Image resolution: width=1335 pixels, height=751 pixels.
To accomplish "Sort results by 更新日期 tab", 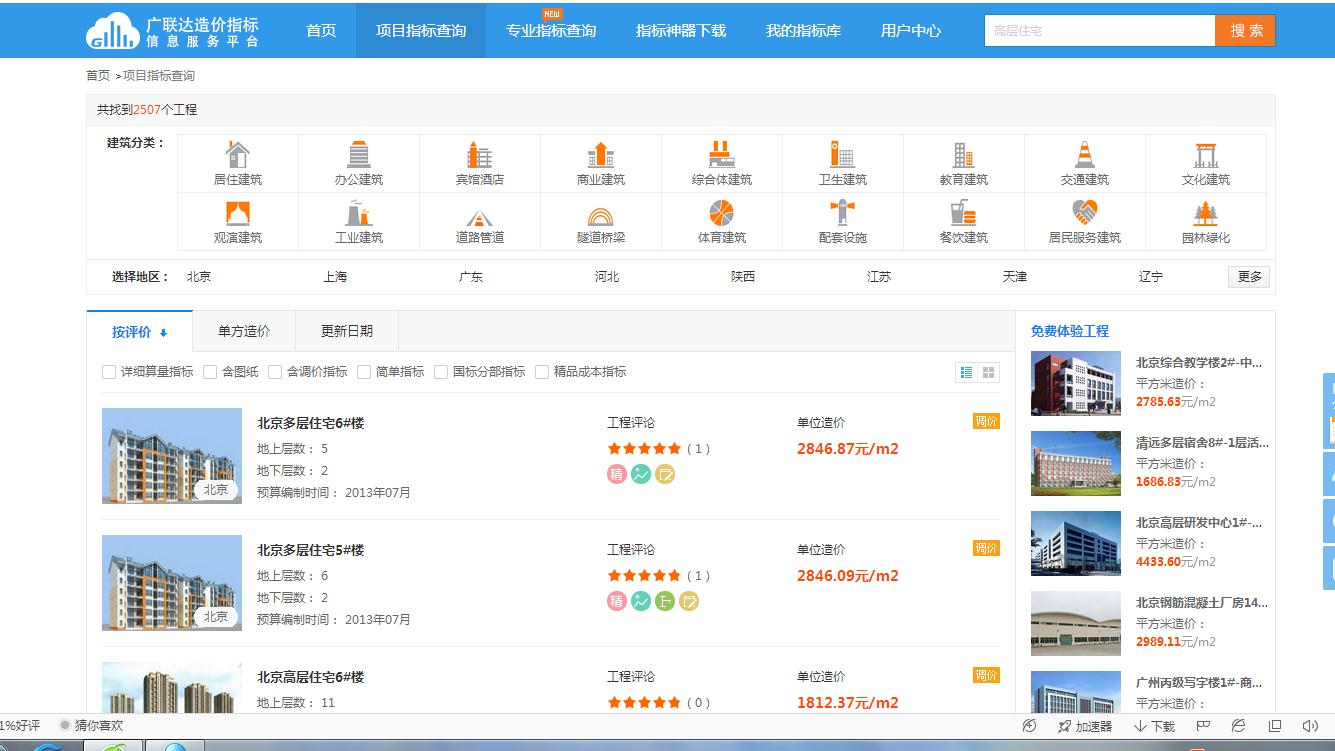I will click(x=347, y=331).
